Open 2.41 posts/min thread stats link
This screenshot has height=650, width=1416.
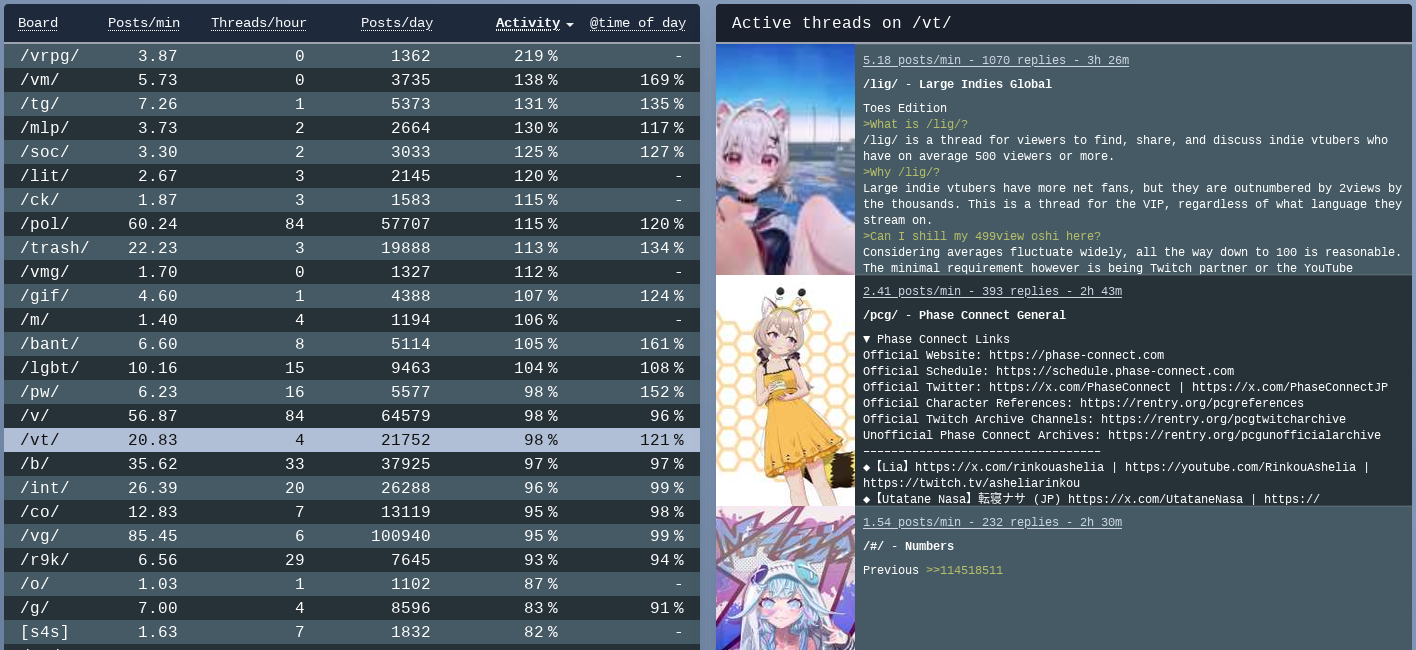coord(992,292)
